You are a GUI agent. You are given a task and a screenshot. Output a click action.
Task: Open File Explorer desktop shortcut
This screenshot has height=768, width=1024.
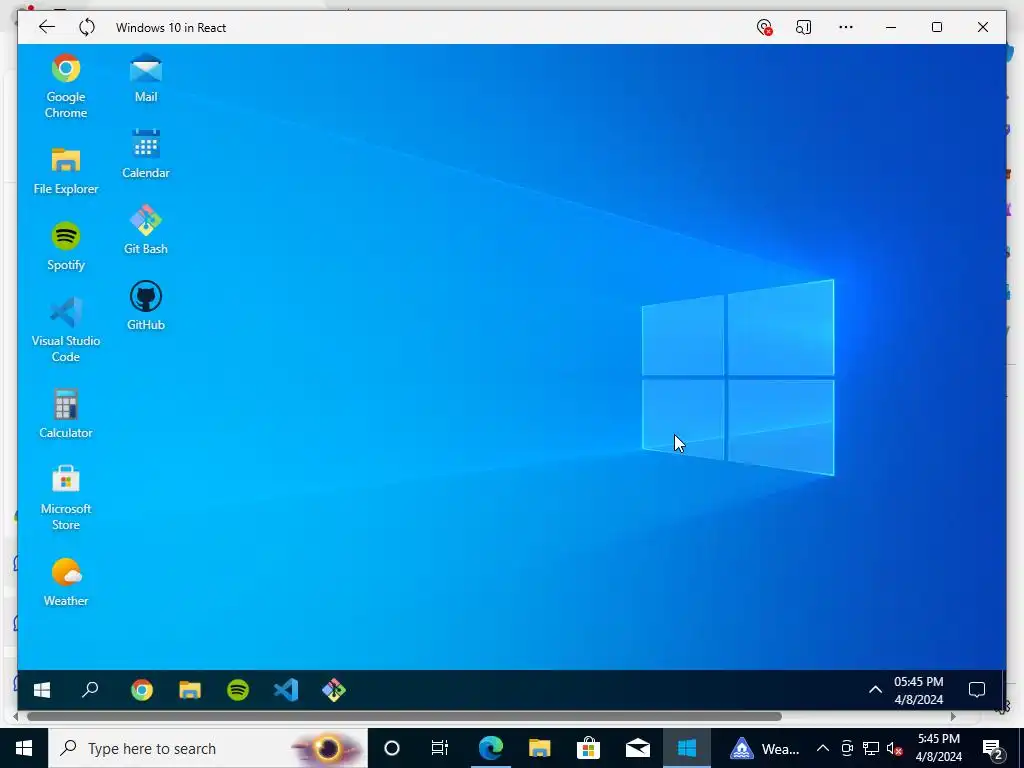pyautogui.click(x=65, y=171)
